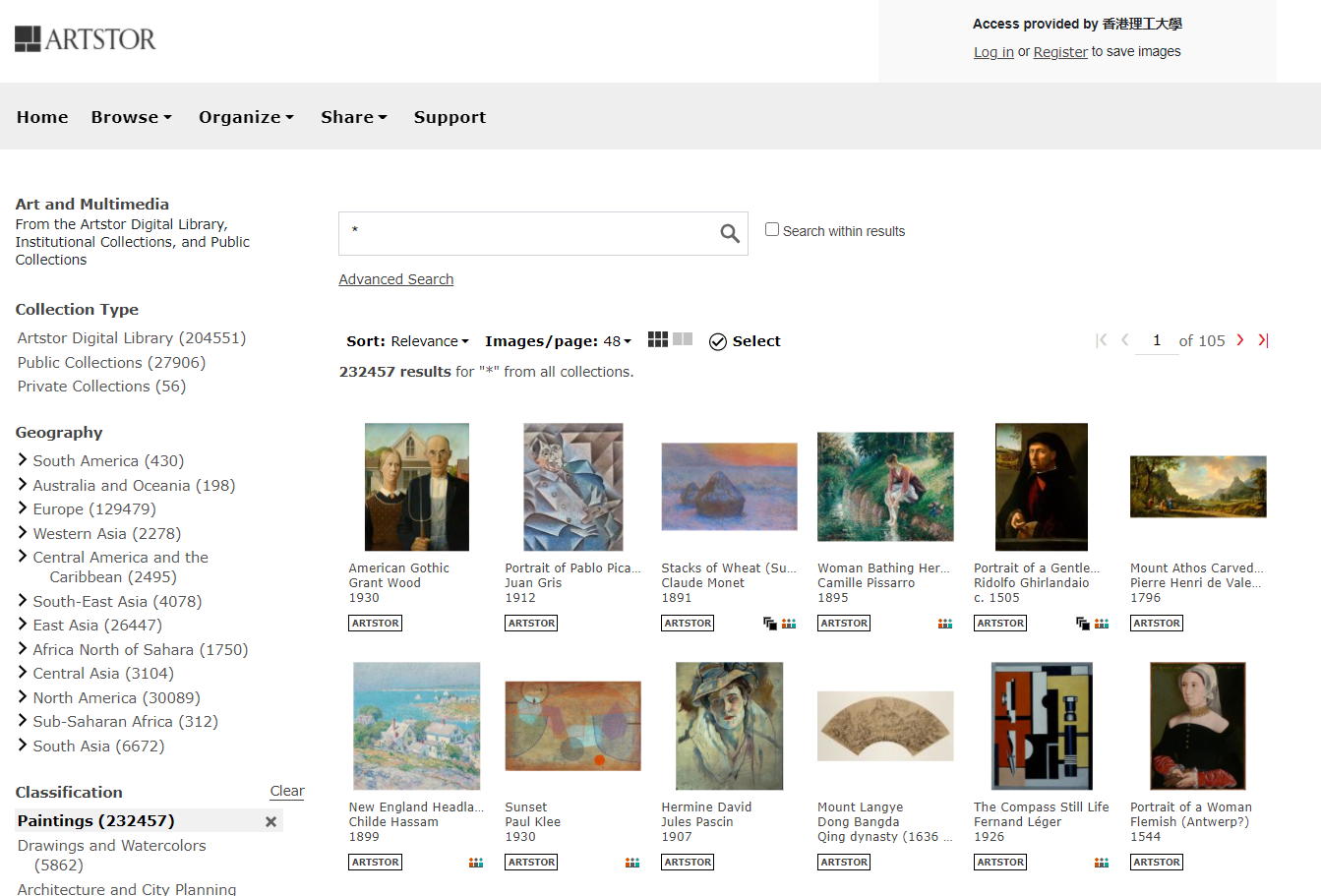Open the Browse menu

[131, 117]
